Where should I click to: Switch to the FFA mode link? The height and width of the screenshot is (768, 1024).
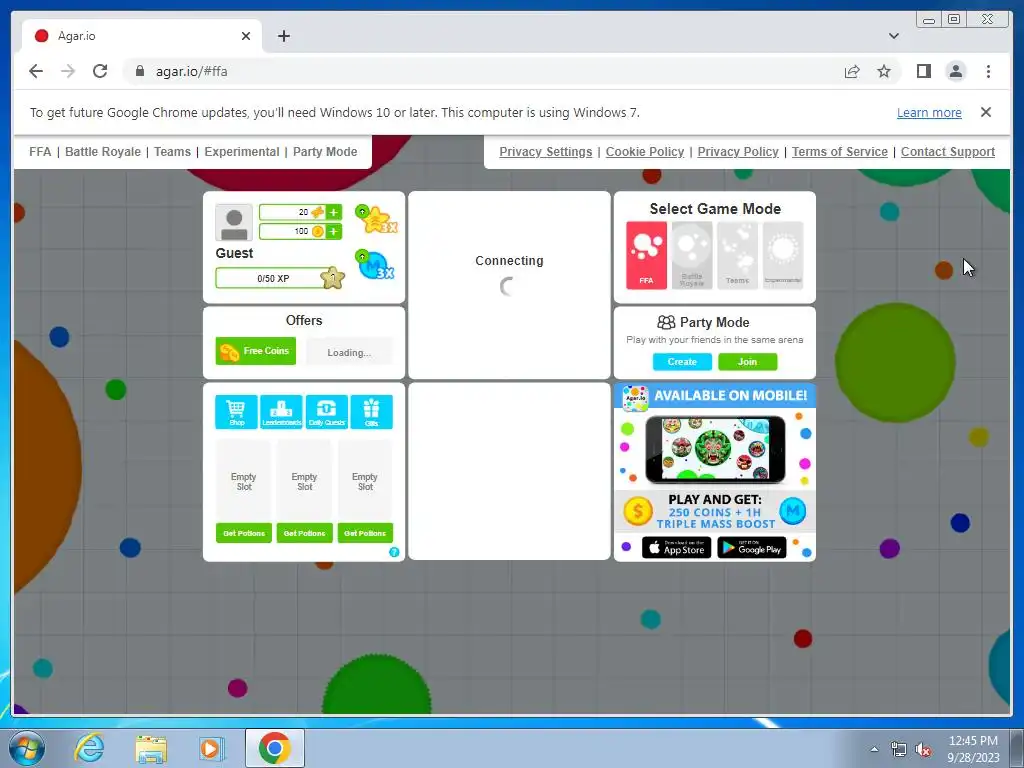(x=40, y=152)
